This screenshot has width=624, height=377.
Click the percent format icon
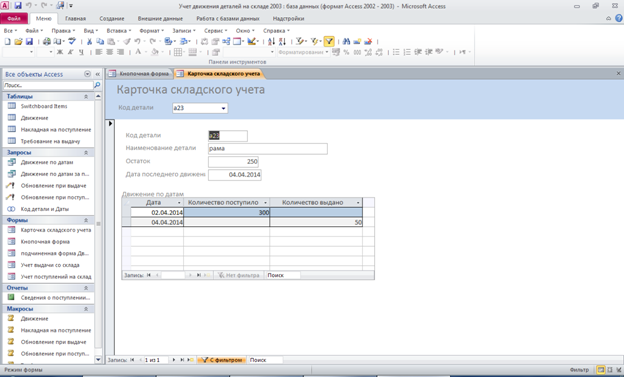346,52
